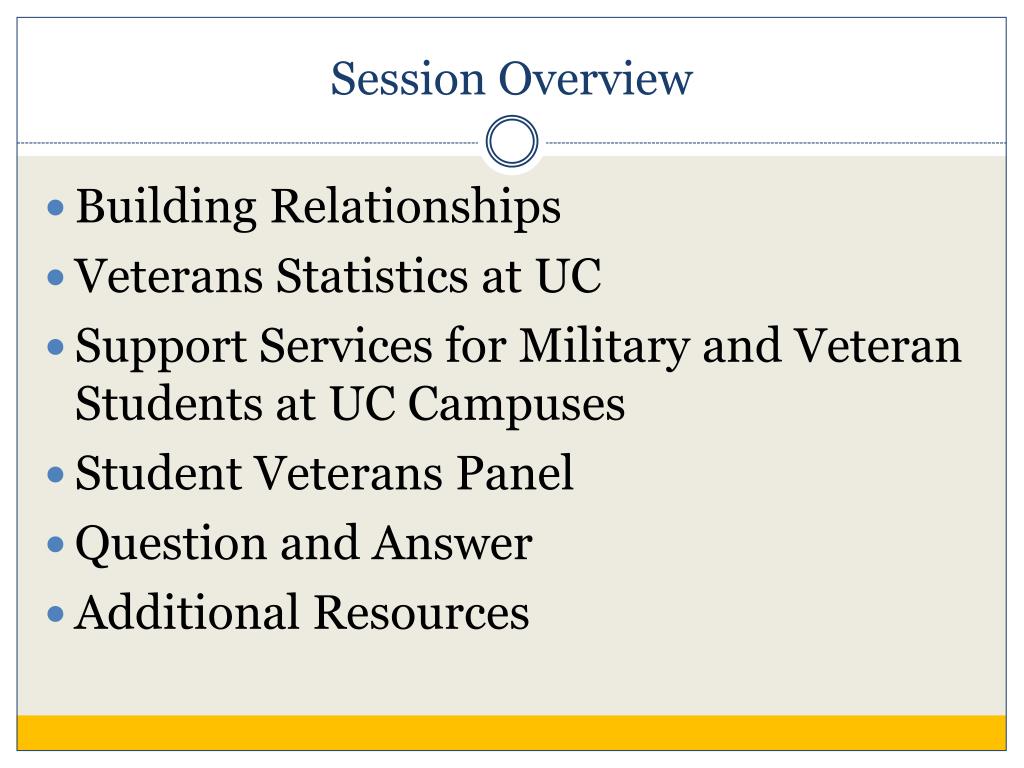Image resolution: width=1024 pixels, height=768 pixels.
Task: Click the bullet dot beside Veterans Statistics
Action: (x=56, y=278)
